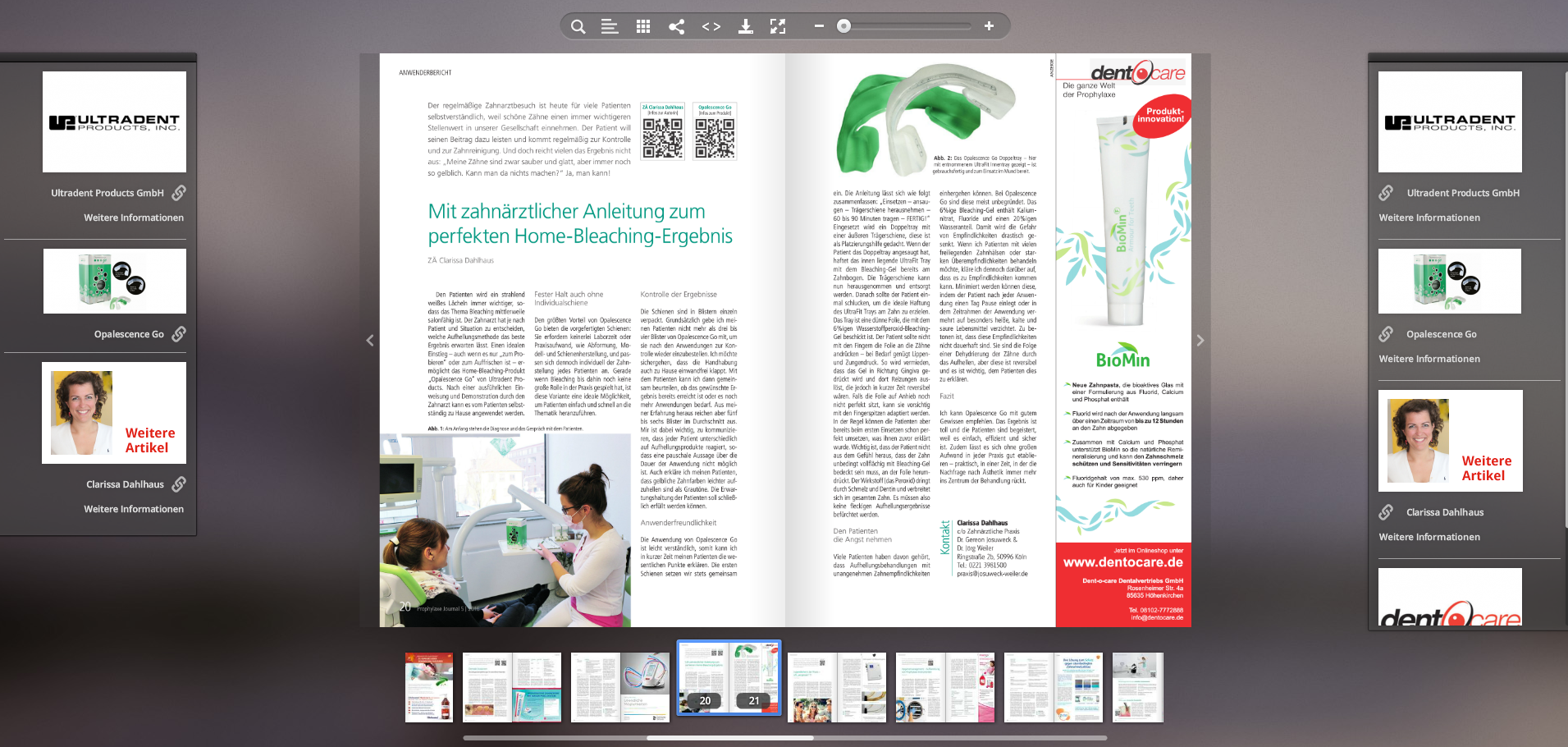Click right panel dentocare logo image

click(1450, 598)
